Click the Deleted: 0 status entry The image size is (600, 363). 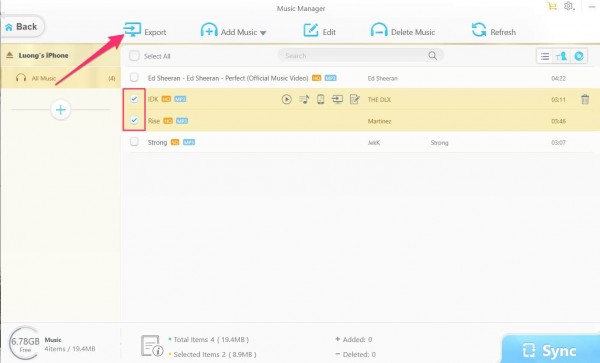355,354
